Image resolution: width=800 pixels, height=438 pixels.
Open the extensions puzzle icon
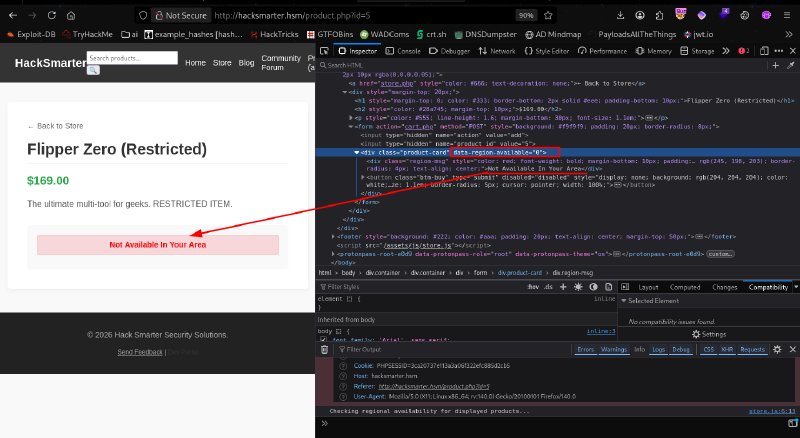click(x=659, y=15)
